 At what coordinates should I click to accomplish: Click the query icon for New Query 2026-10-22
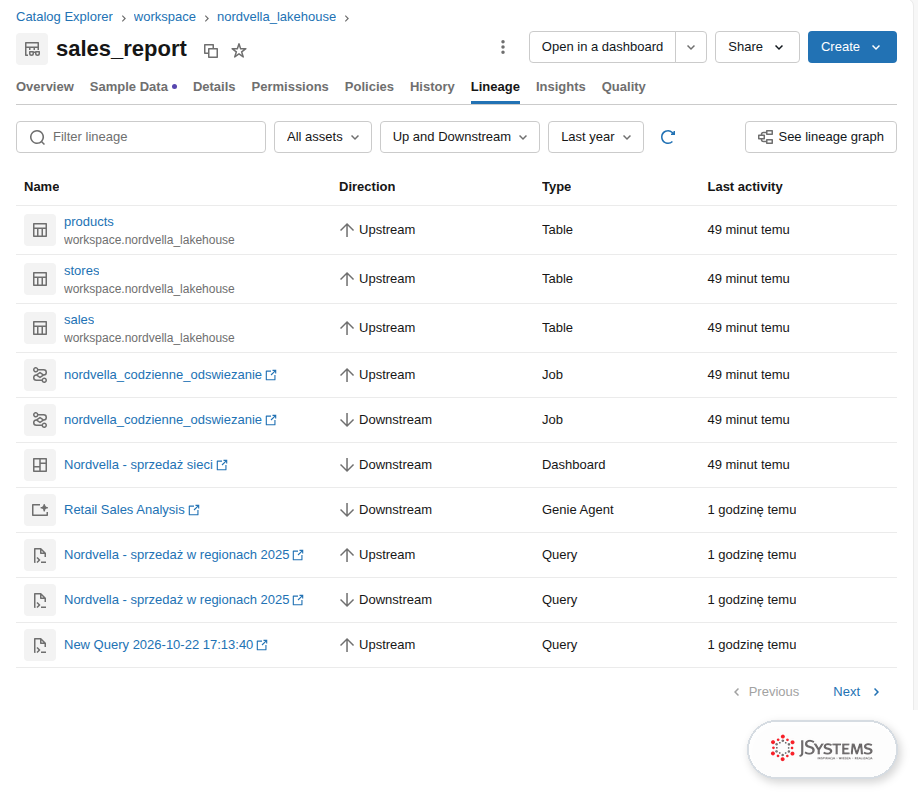pyautogui.click(x=40, y=645)
